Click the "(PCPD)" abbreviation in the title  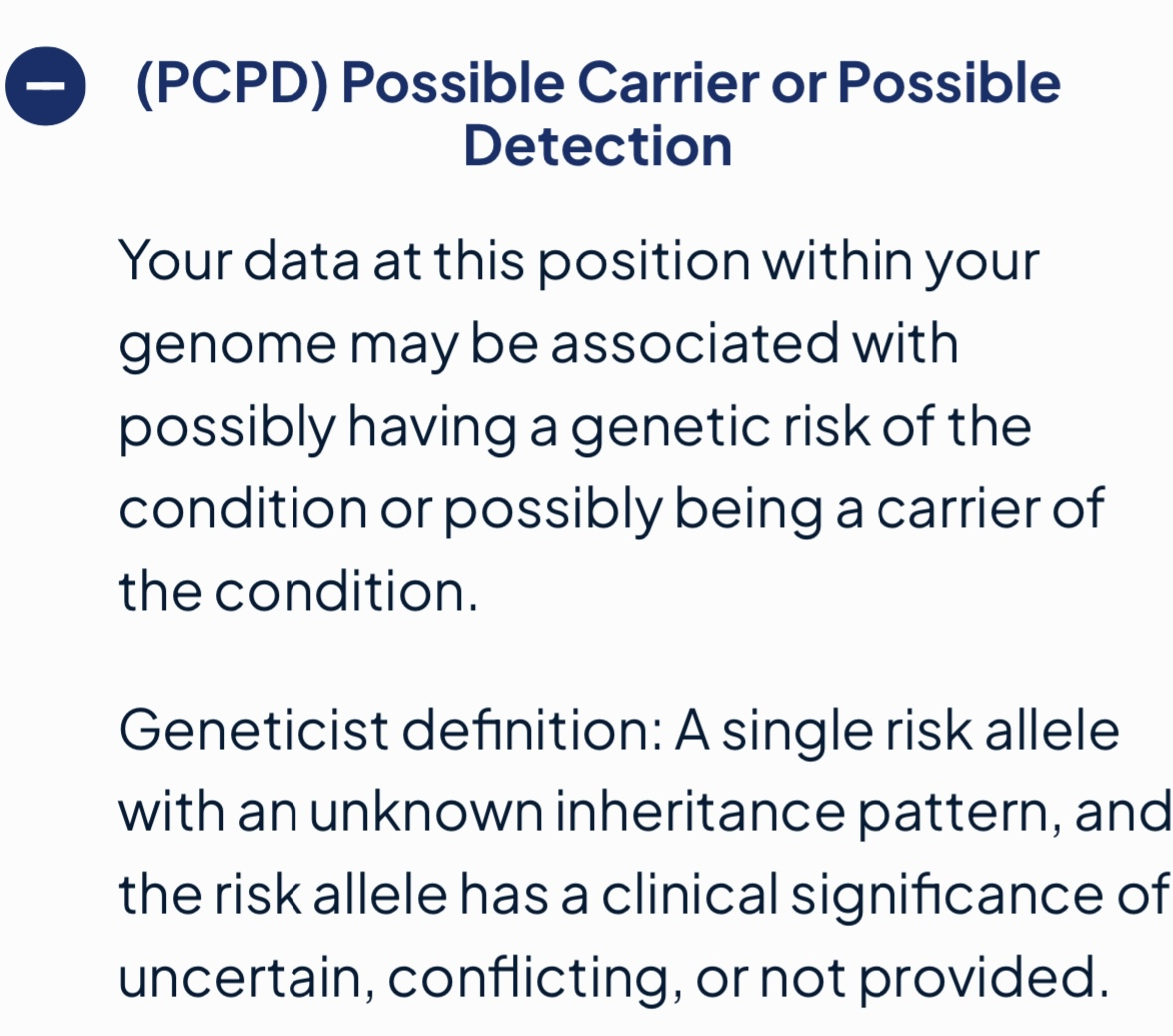(232, 82)
